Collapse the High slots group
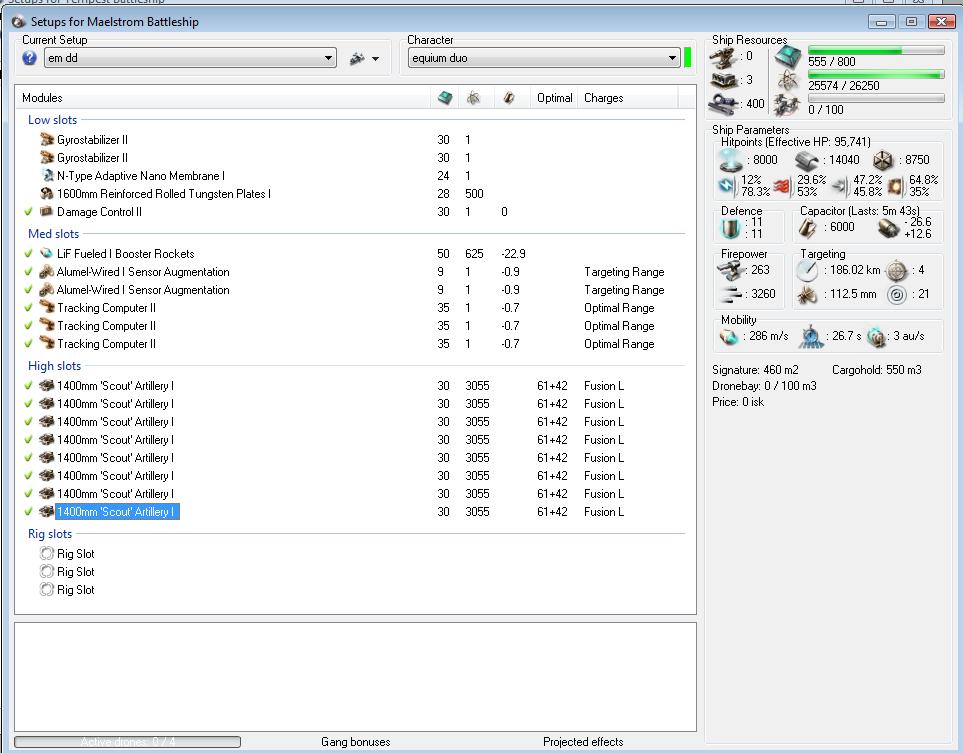Image resolution: width=963 pixels, height=753 pixels. coord(55,366)
